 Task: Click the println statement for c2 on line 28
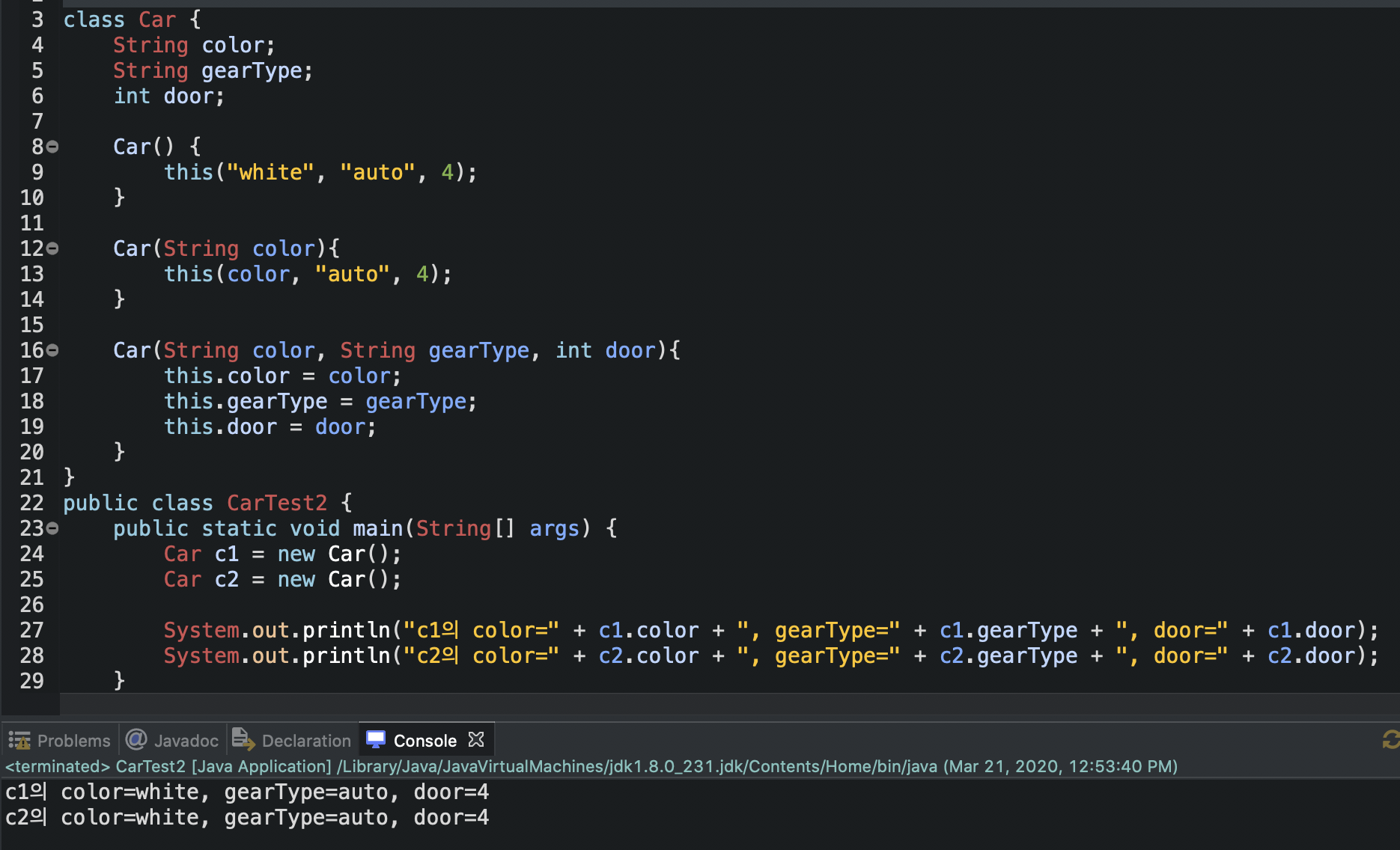click(771, 655)
